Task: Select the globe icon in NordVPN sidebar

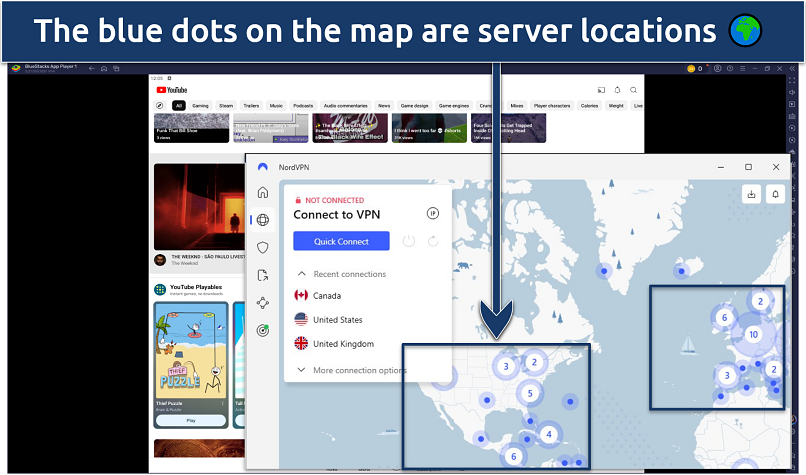Action: click(263, 220)
